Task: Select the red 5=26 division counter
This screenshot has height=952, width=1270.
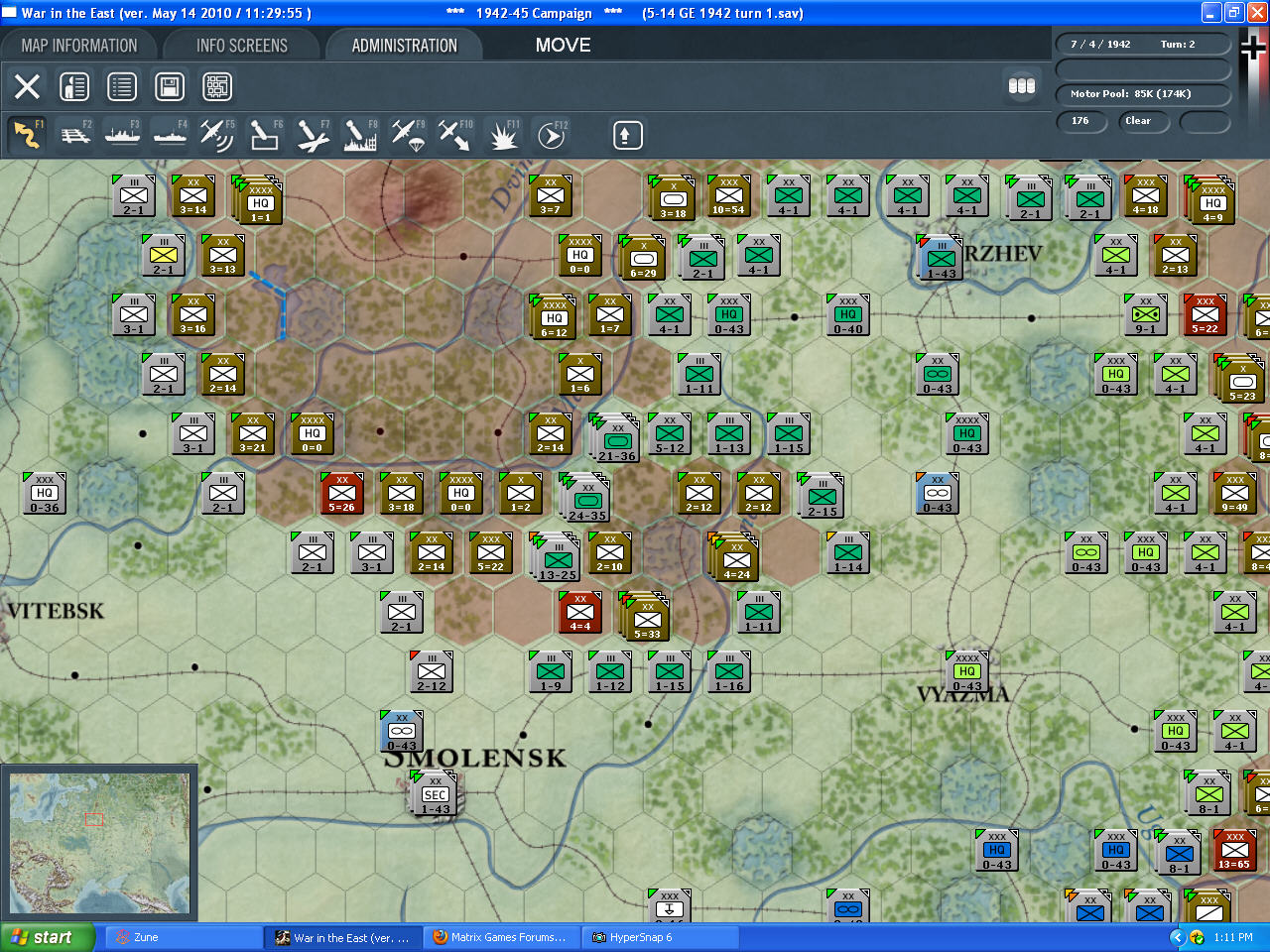Action: pyautogui.click(x=341, y=493)
